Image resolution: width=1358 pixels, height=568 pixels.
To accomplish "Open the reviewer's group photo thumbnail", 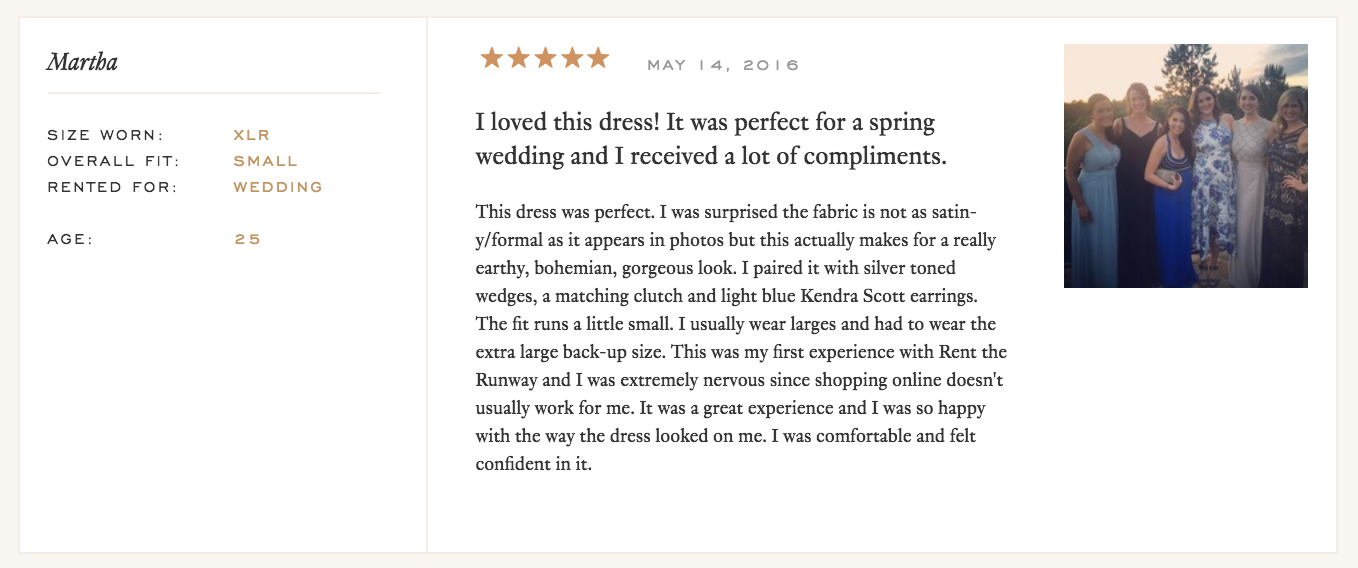I will point(1185,166).
